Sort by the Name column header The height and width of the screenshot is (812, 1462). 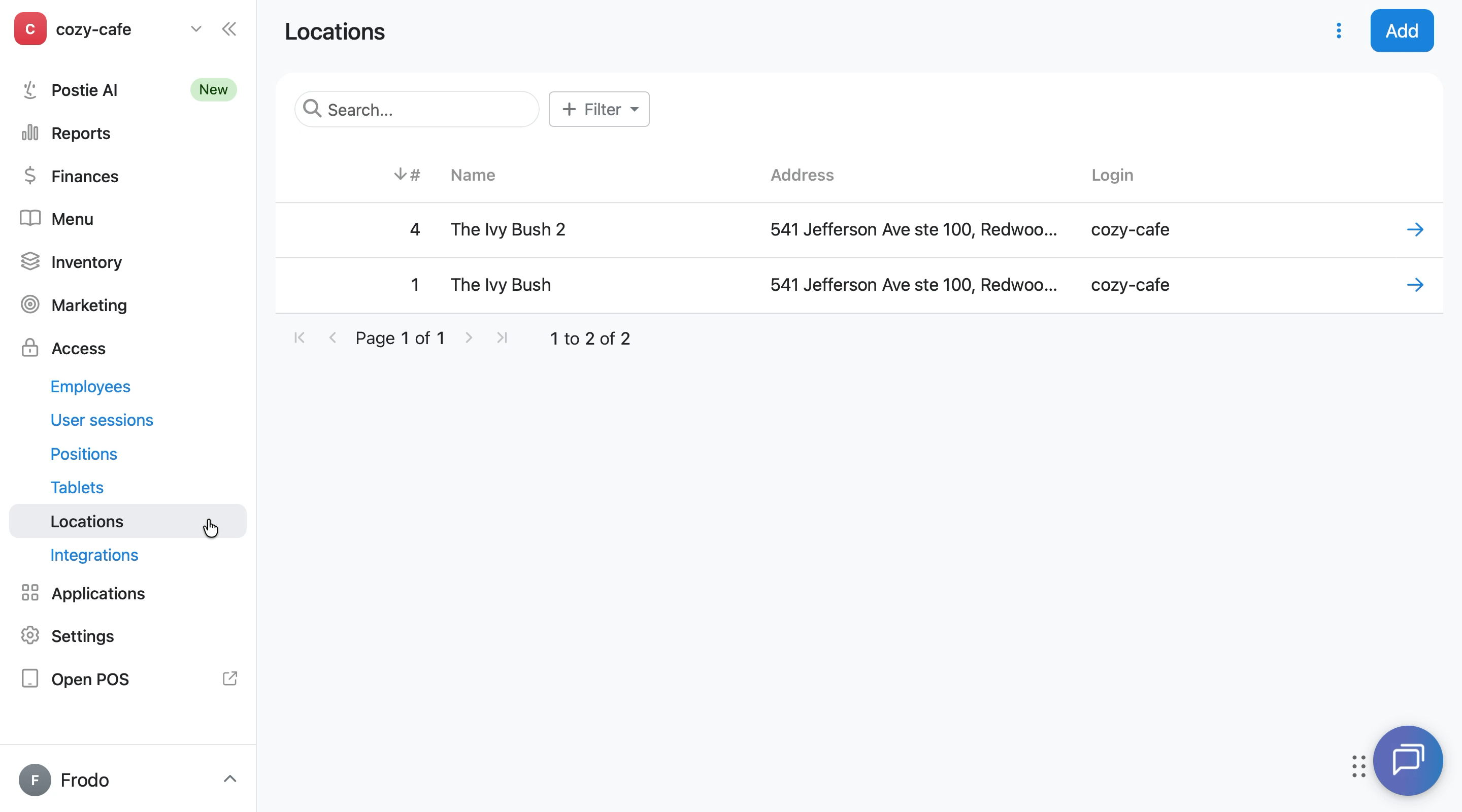[x=473, y=175]
